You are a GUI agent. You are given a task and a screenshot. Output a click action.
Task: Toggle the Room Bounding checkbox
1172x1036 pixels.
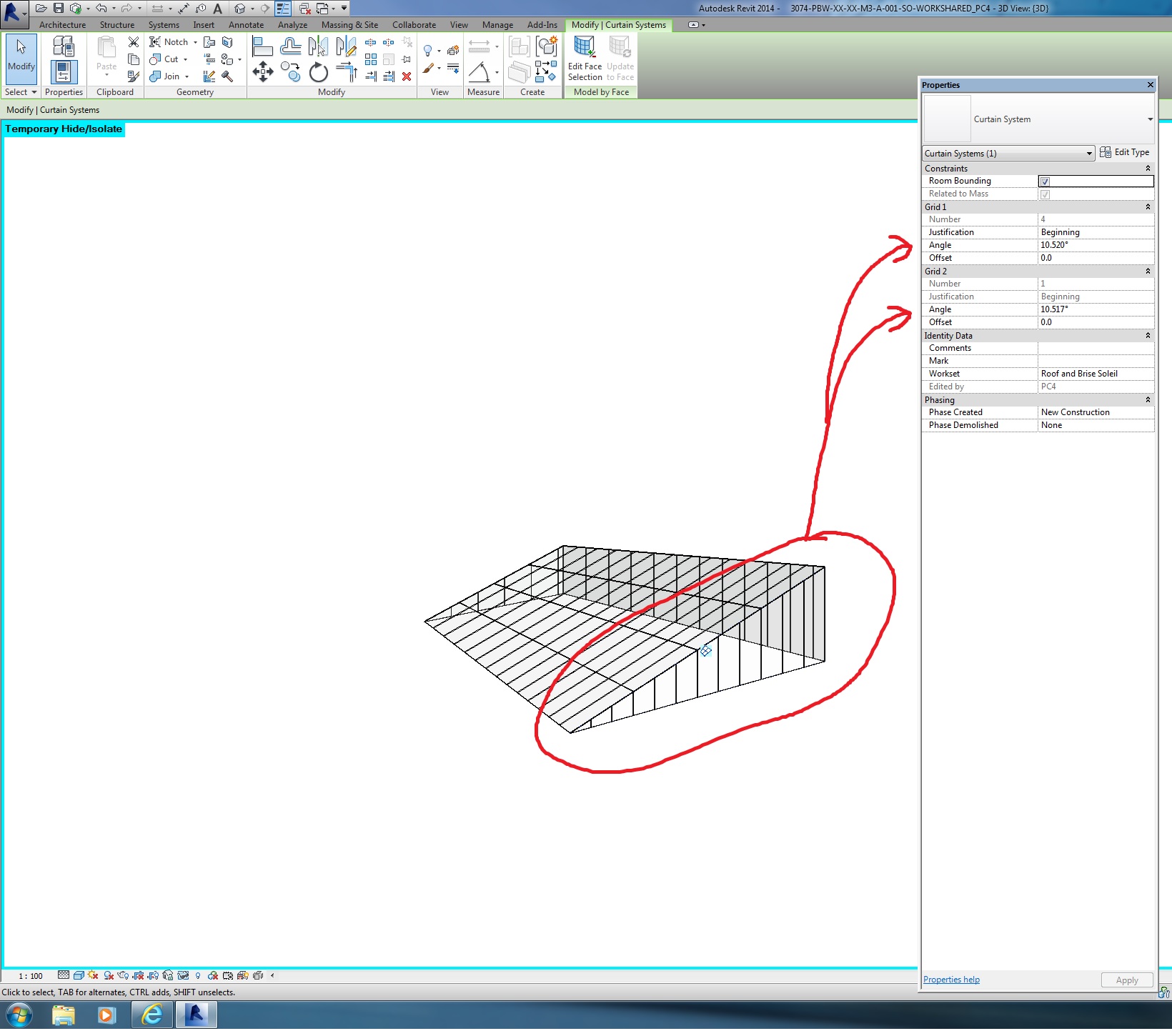pos(1045,181)
